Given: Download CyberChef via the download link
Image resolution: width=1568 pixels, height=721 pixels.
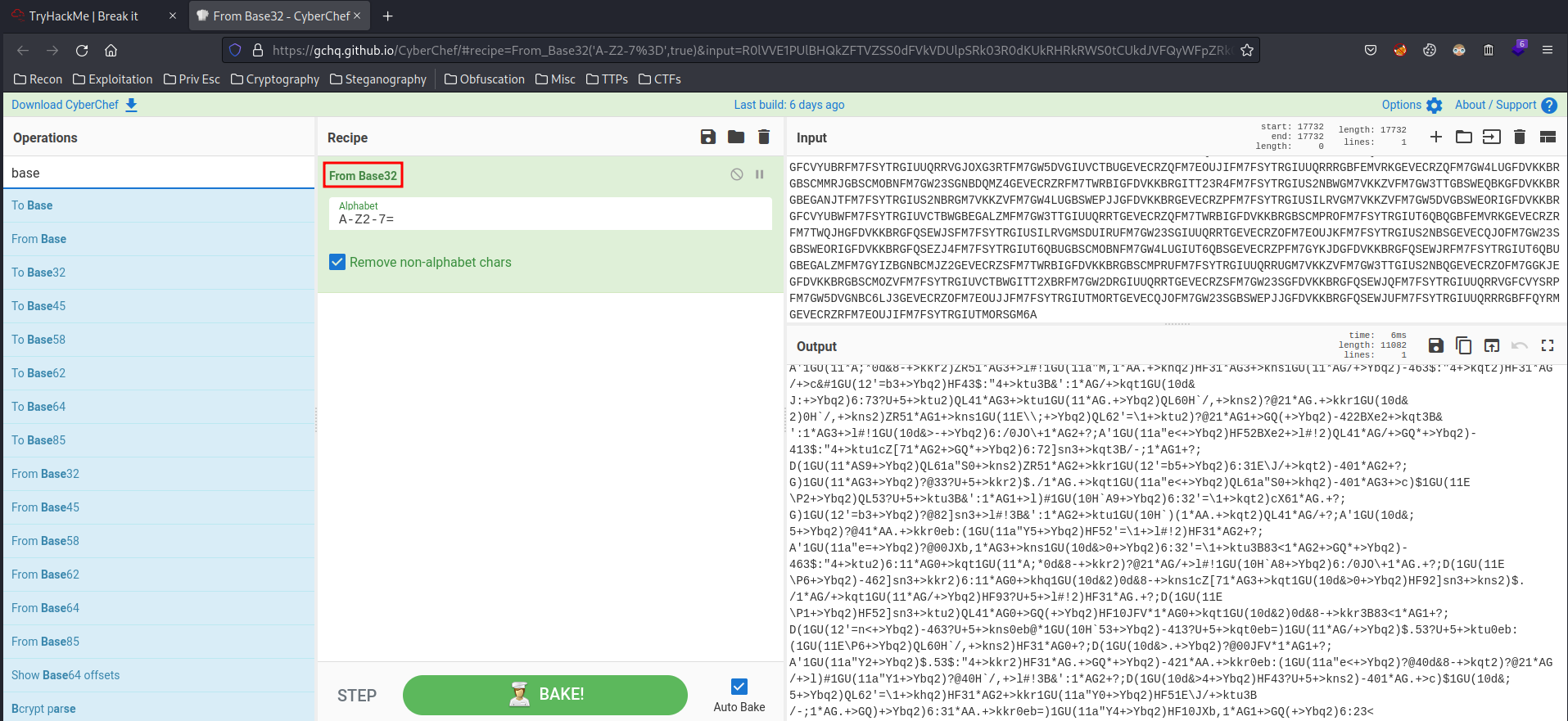Looking at the screenshot, I should 75,105.
